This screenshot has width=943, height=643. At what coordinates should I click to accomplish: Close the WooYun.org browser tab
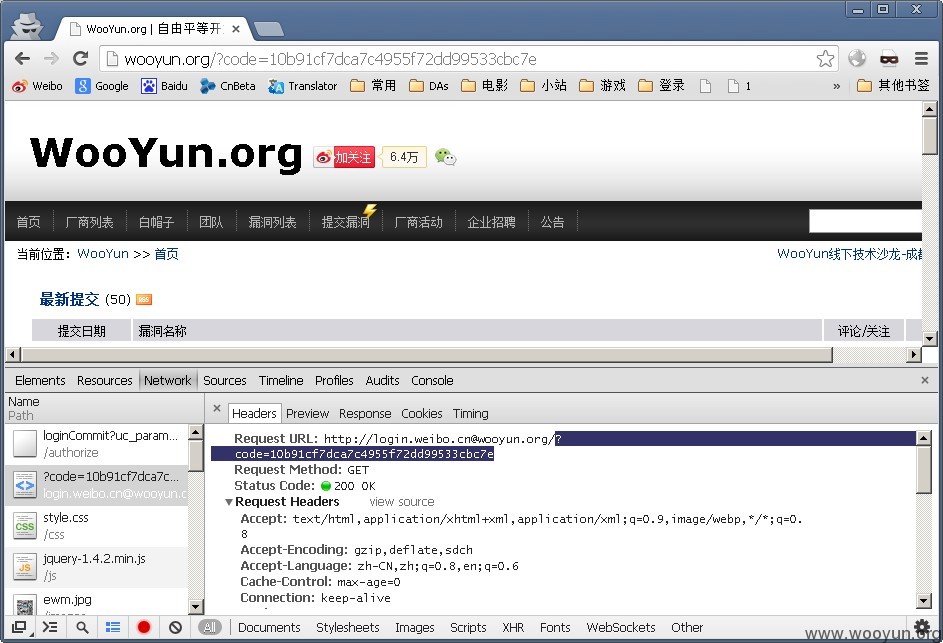coord(236,28)
